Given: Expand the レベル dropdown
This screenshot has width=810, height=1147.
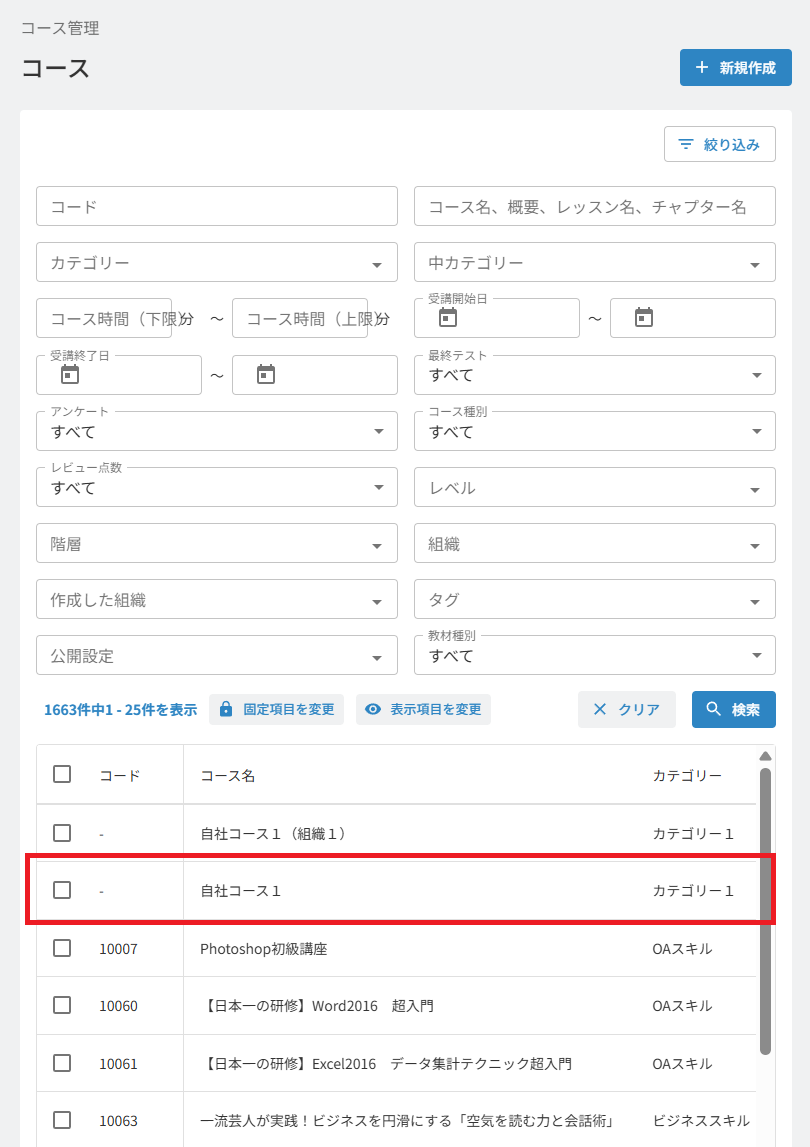Looking at the screenshot, I should (x=594, y=487).
